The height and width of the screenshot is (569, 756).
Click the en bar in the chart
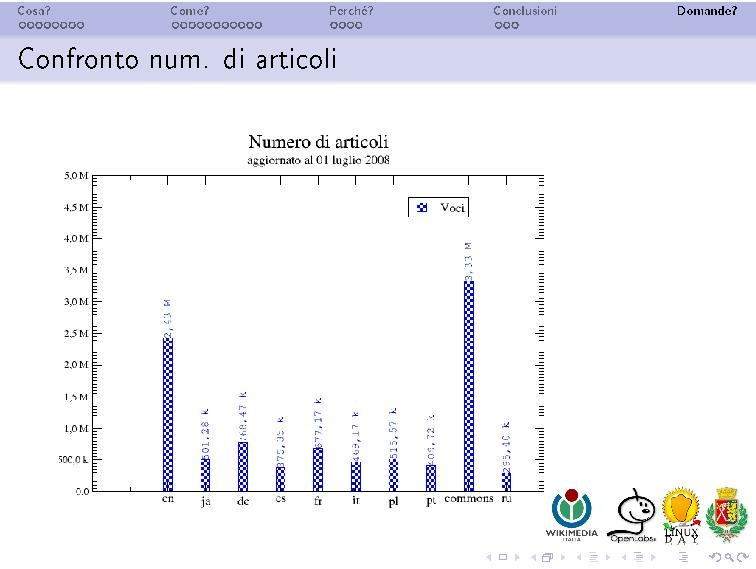pyautogui.click(x=168, y=414)
